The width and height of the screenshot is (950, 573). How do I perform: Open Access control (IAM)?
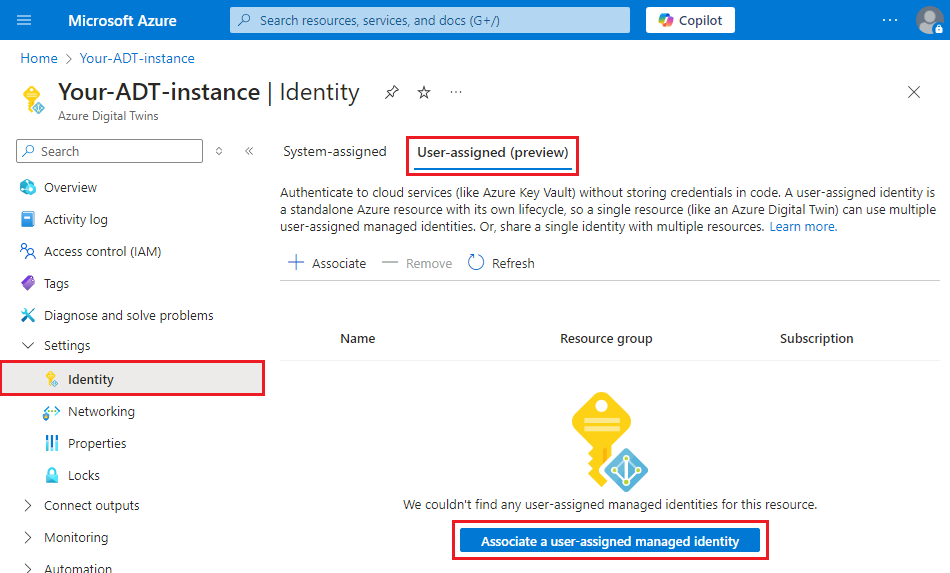point(102,251)
